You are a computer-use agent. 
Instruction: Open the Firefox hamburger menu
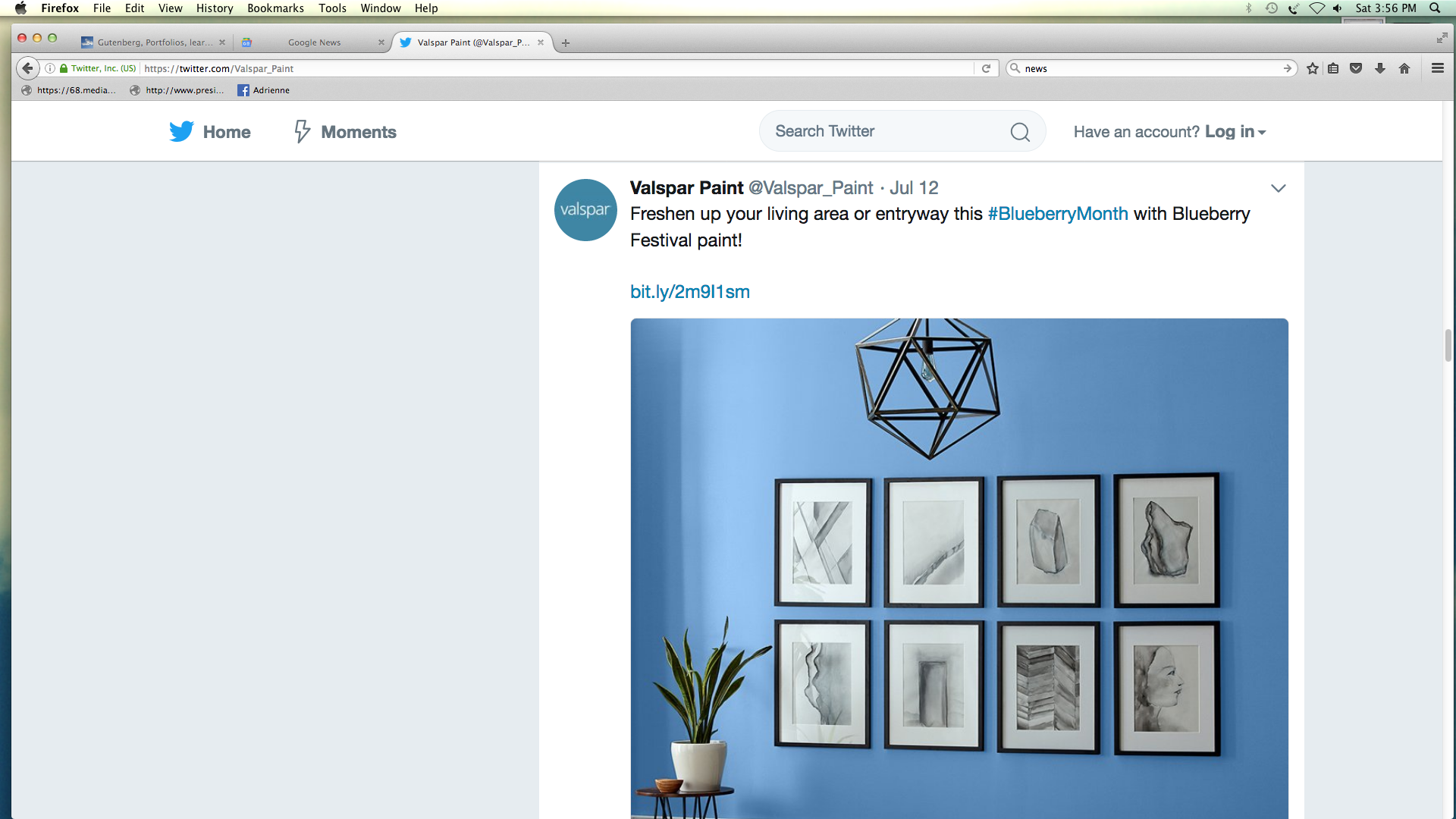click(x=1437, y=68)
